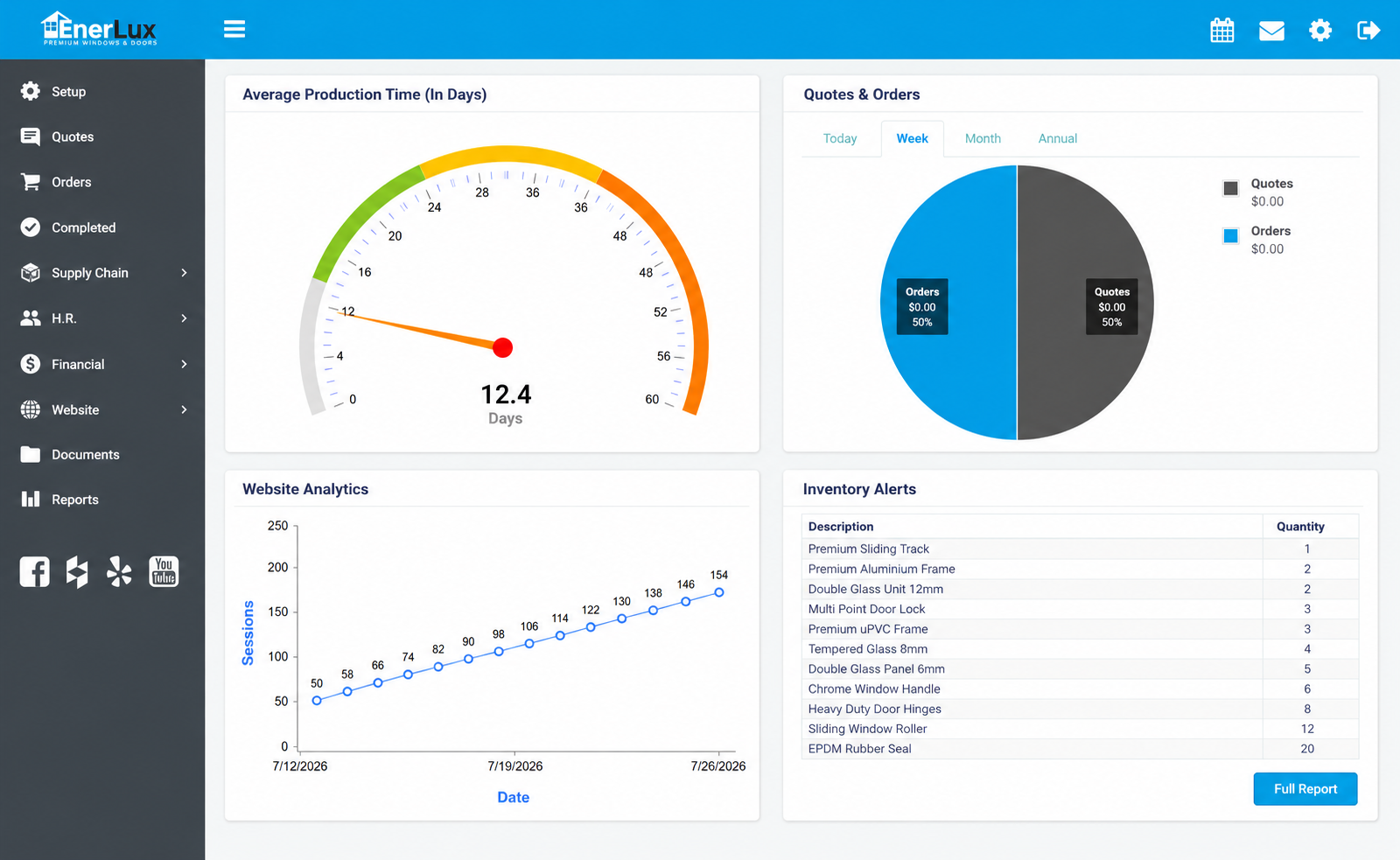
Task: Expand the Financial chevron
Action: (x=184, y=364)
